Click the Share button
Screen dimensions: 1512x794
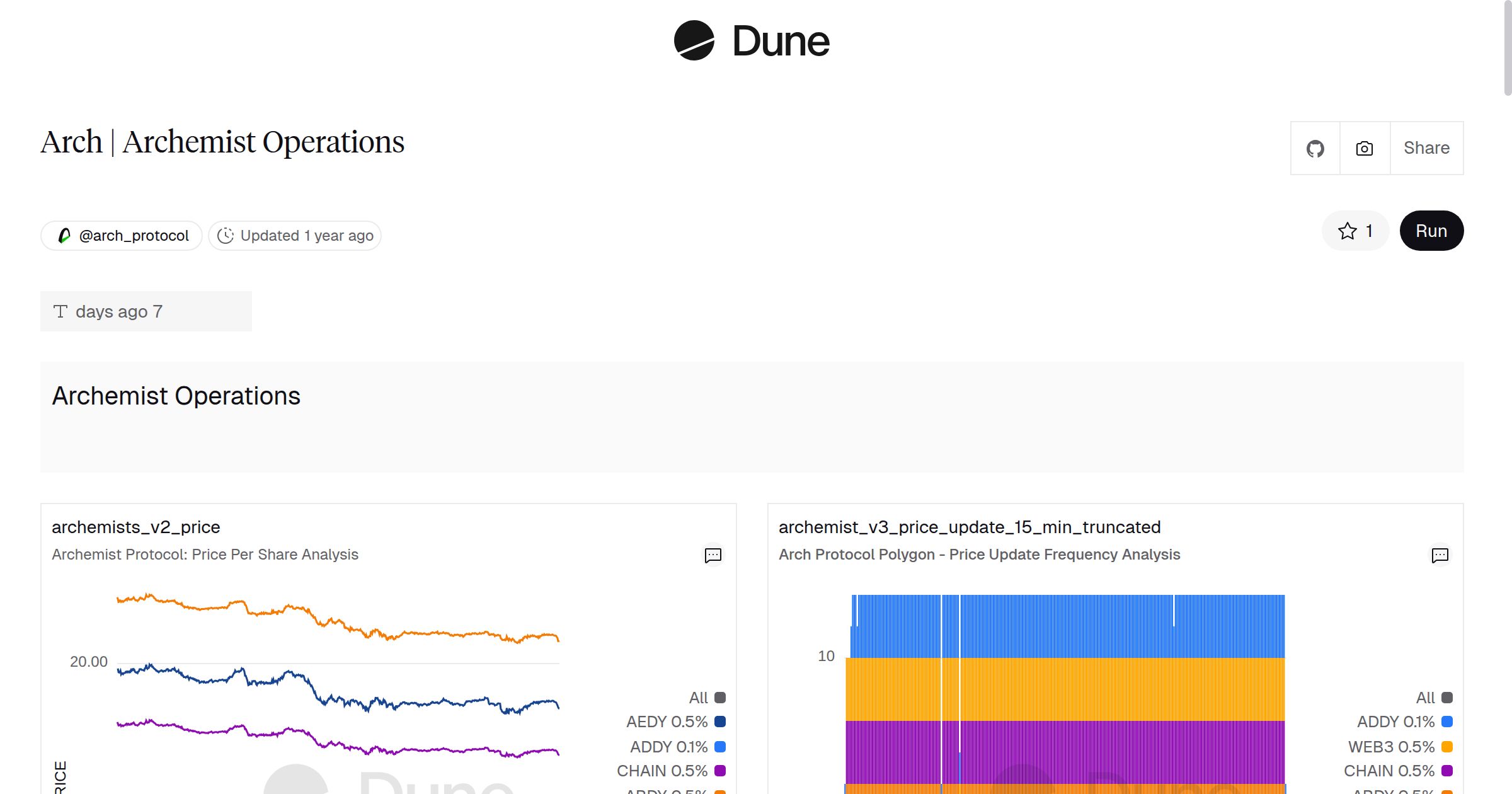click(x=1426, y=149)
